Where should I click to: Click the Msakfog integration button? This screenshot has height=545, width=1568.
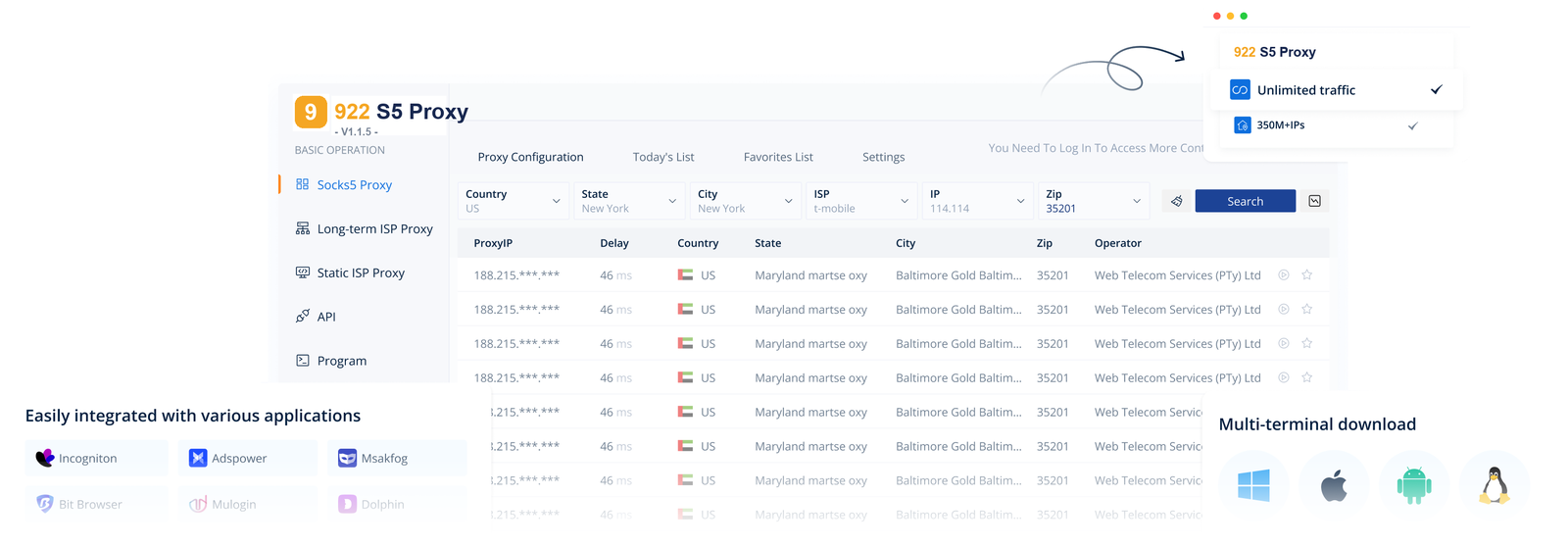[397, 458]
